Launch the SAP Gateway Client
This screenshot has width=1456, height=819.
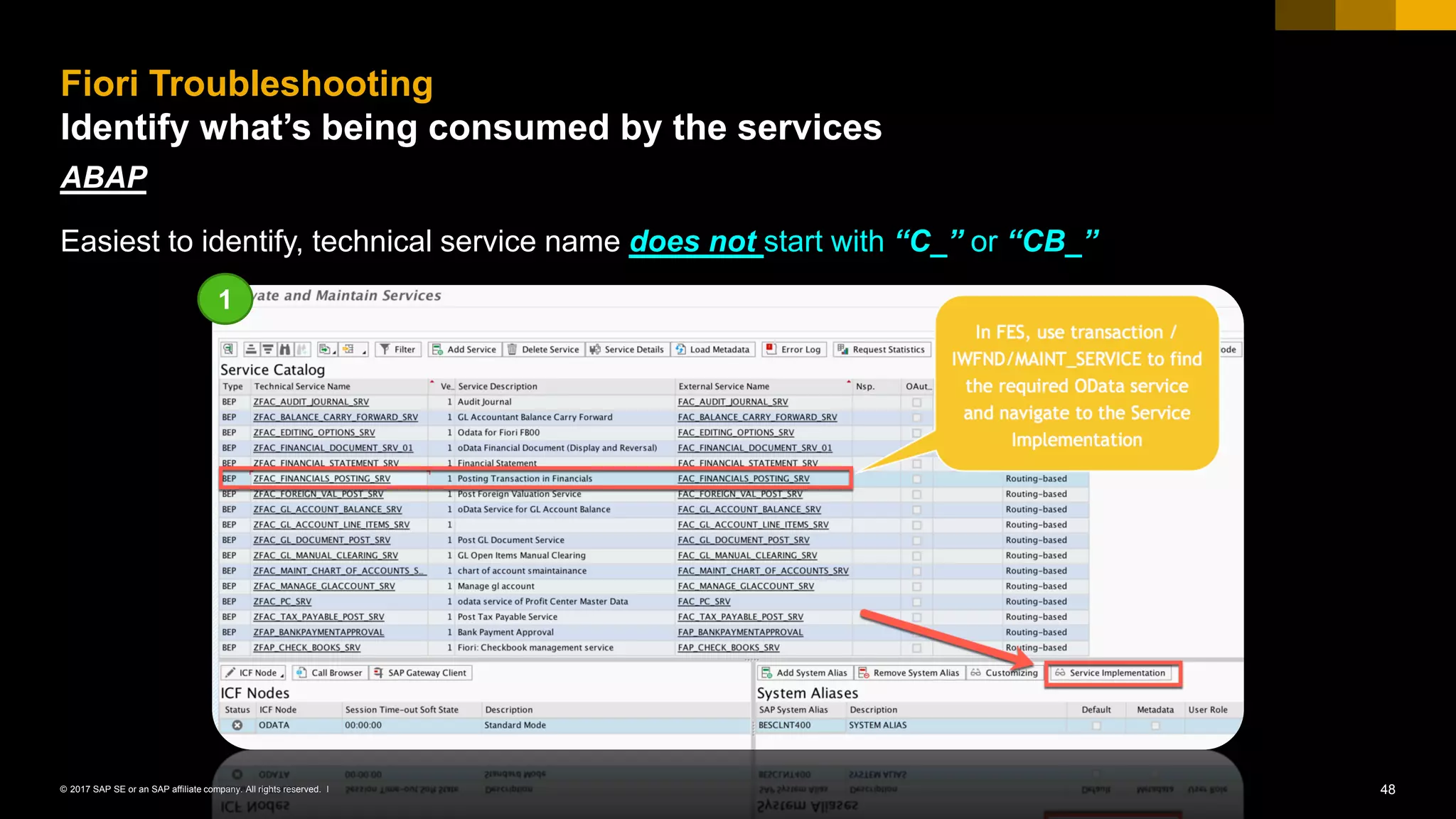[x=420, y=673]
